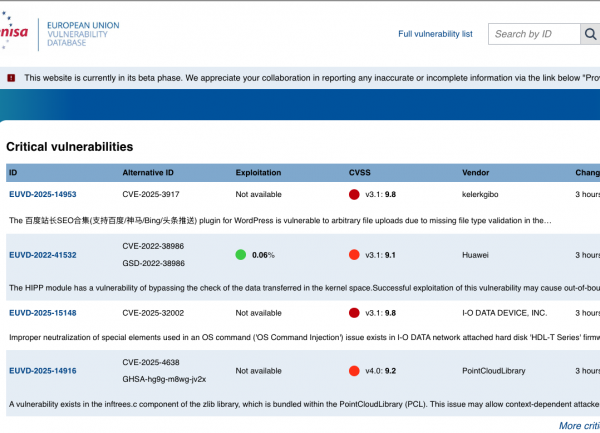The image size is (600, 433).
Task: Click the zlib inftrees.c description text
Action: click(x=305, y=404)
